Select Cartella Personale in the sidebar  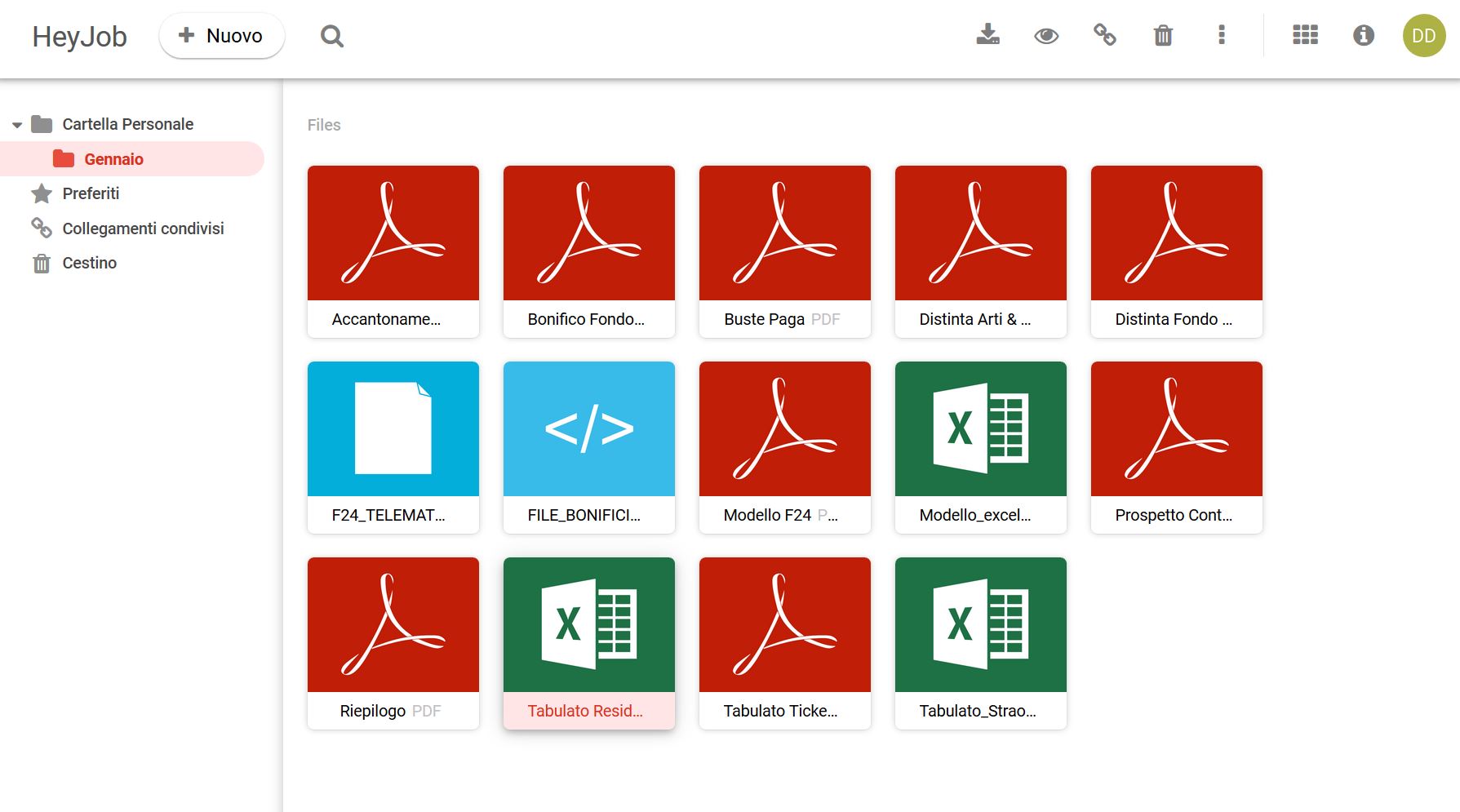click(x=127, y=124)
